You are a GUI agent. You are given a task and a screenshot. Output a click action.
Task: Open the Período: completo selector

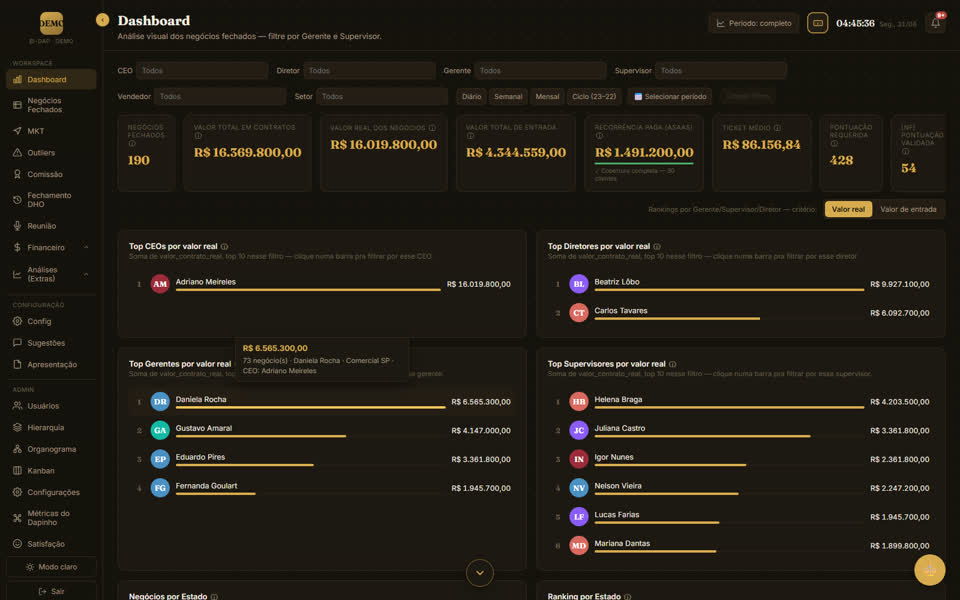pos(754,23)
